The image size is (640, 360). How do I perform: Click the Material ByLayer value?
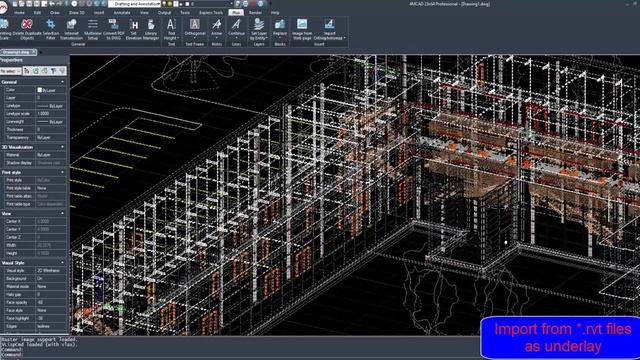click(x=51, y=155)
